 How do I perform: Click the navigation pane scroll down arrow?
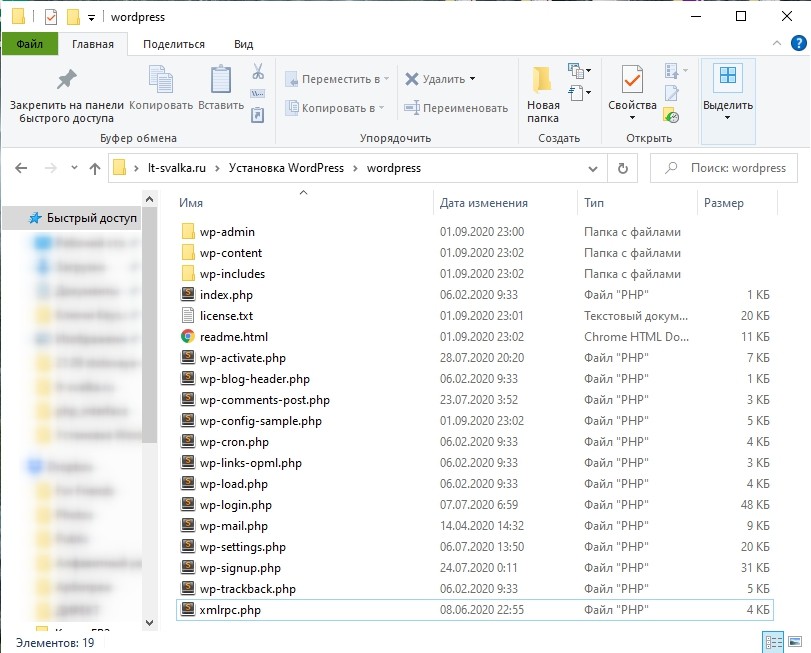click(x=149, y=623)
